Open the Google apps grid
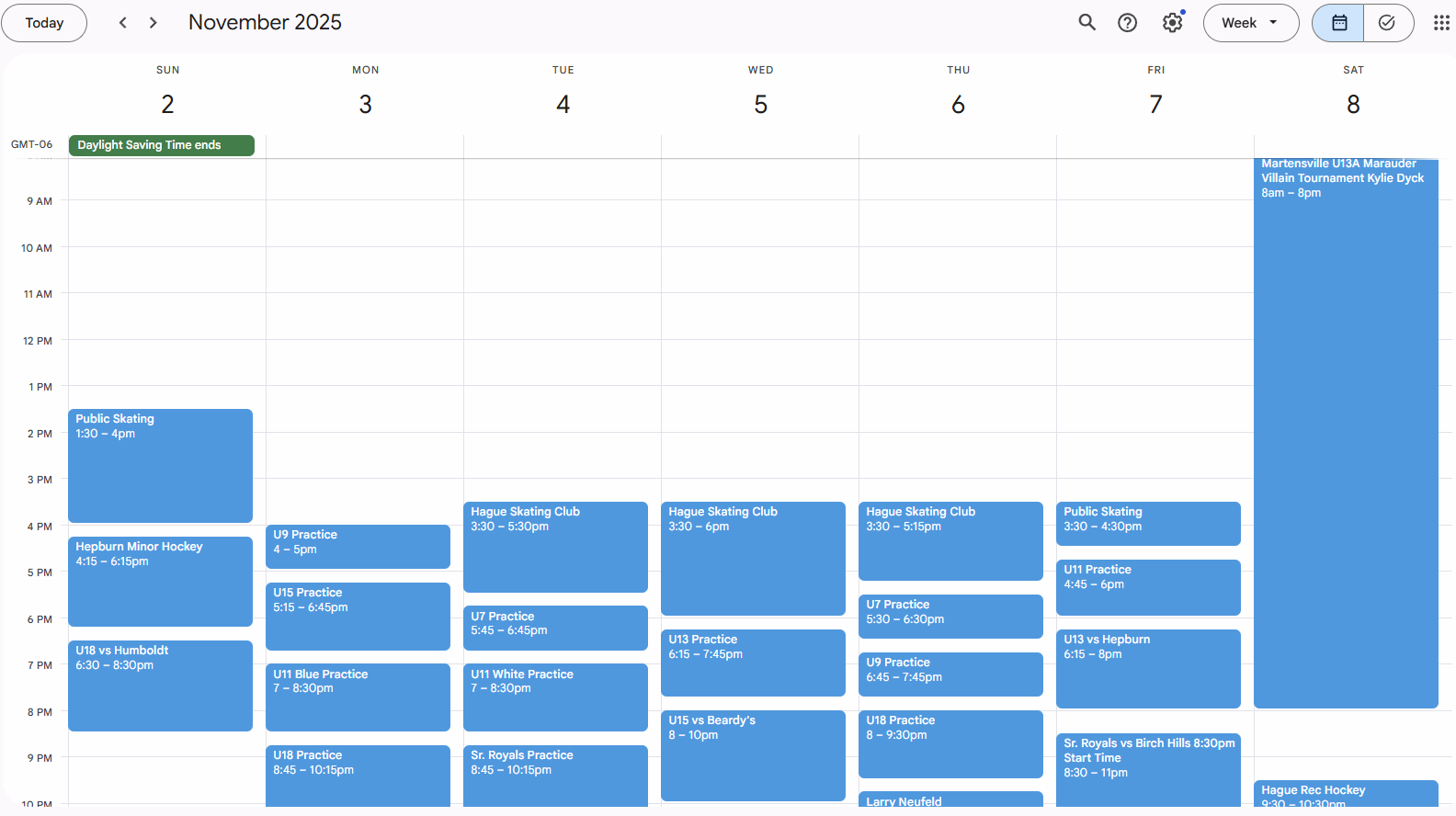1456x816 pixels. click(1440, 23)
